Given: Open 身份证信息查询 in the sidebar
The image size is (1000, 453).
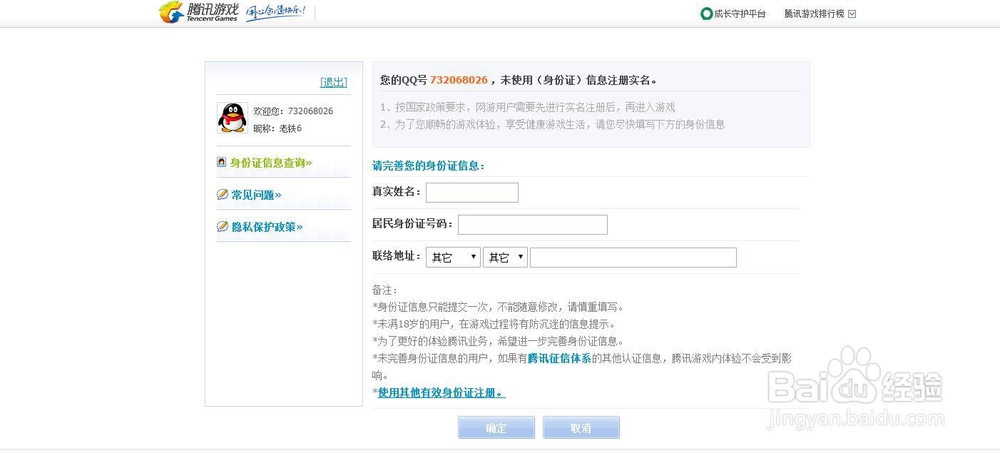Looking at the screenshot, I should (270, 163).
